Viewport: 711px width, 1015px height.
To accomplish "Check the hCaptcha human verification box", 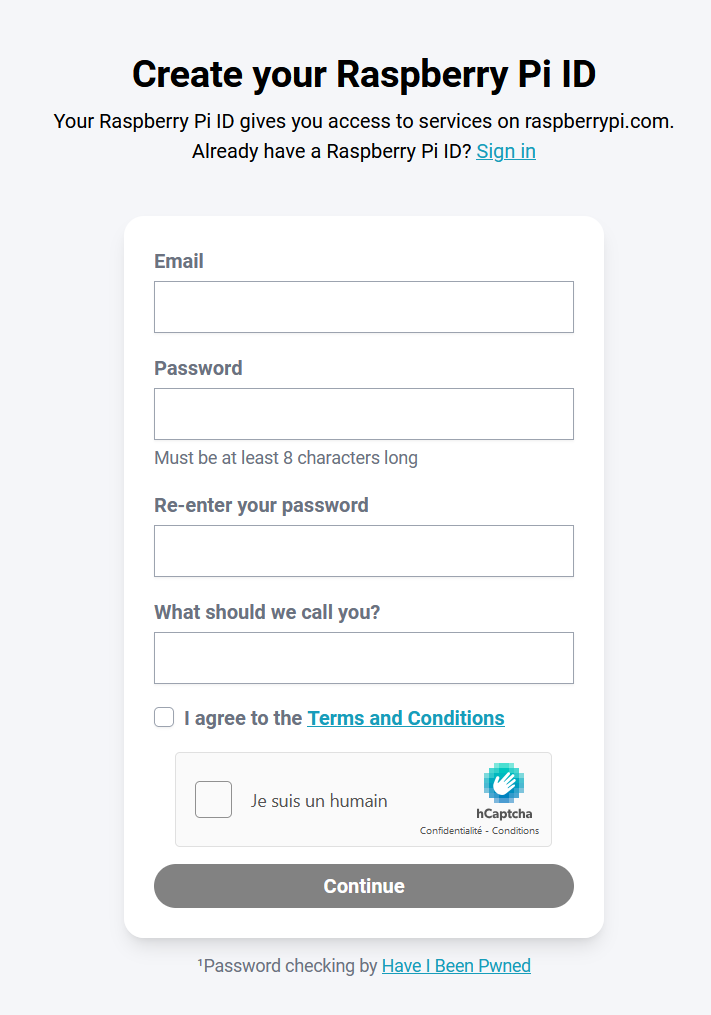I will [213, 800].
